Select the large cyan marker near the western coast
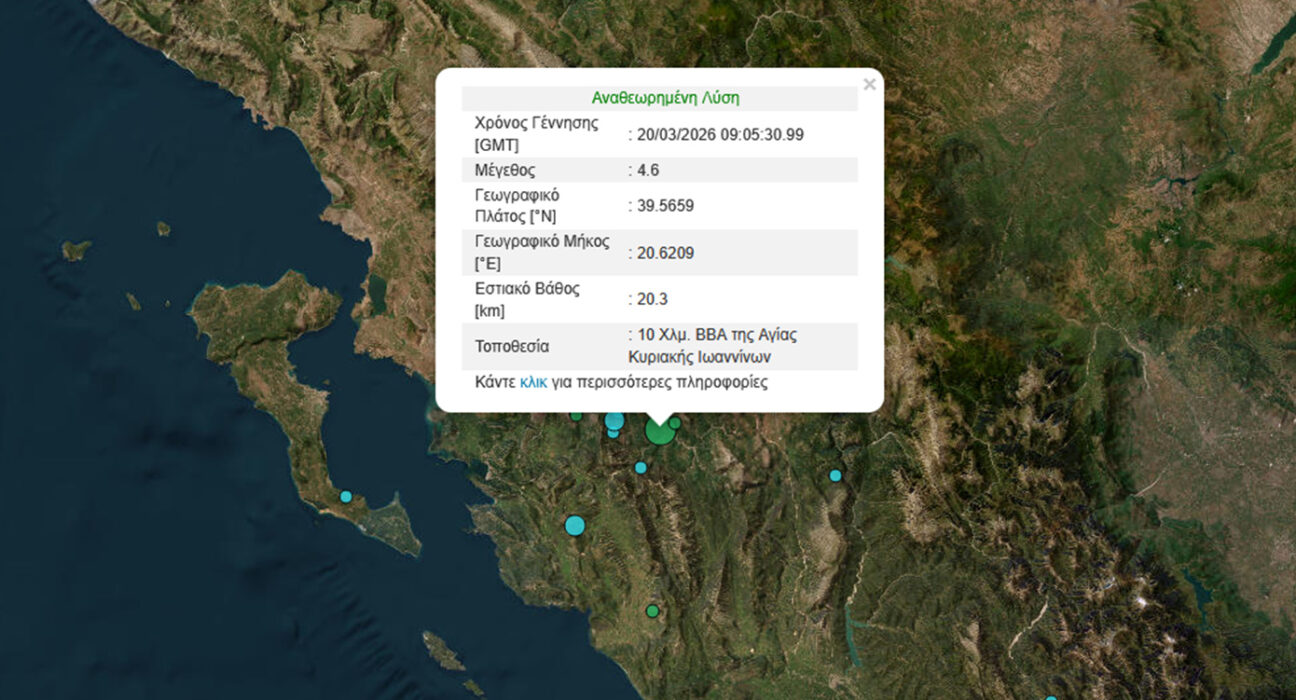 [x=574, y=525]
